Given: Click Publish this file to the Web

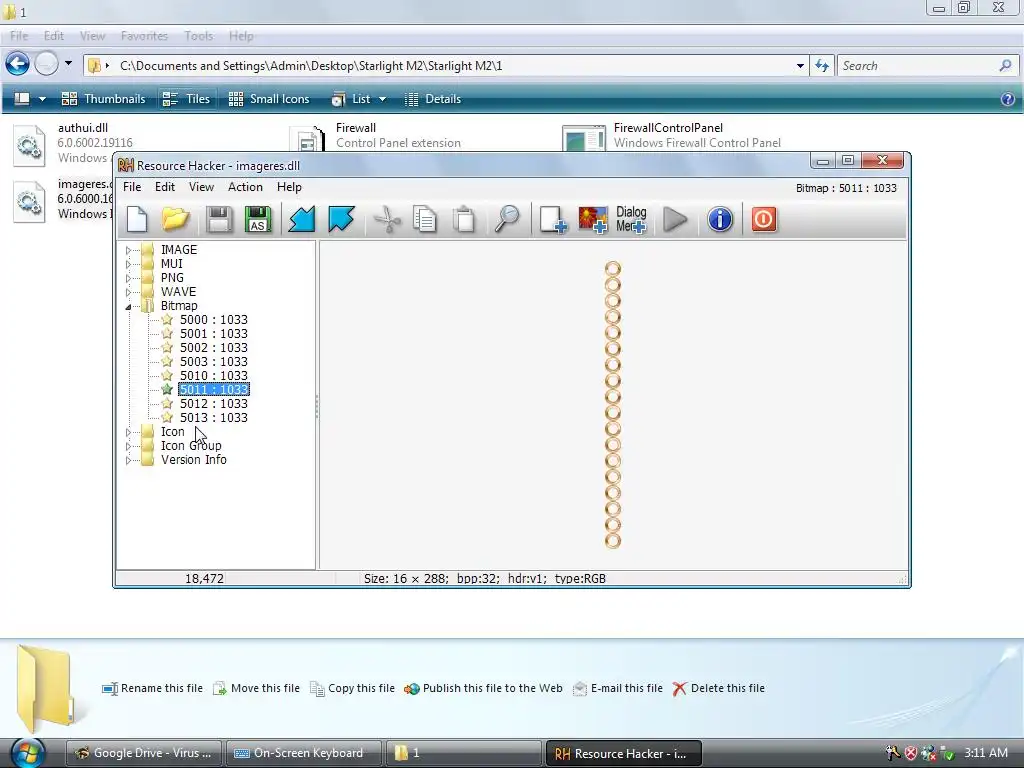Looking at the screenshot, I should pyautogui.click(x=483, y=688).
